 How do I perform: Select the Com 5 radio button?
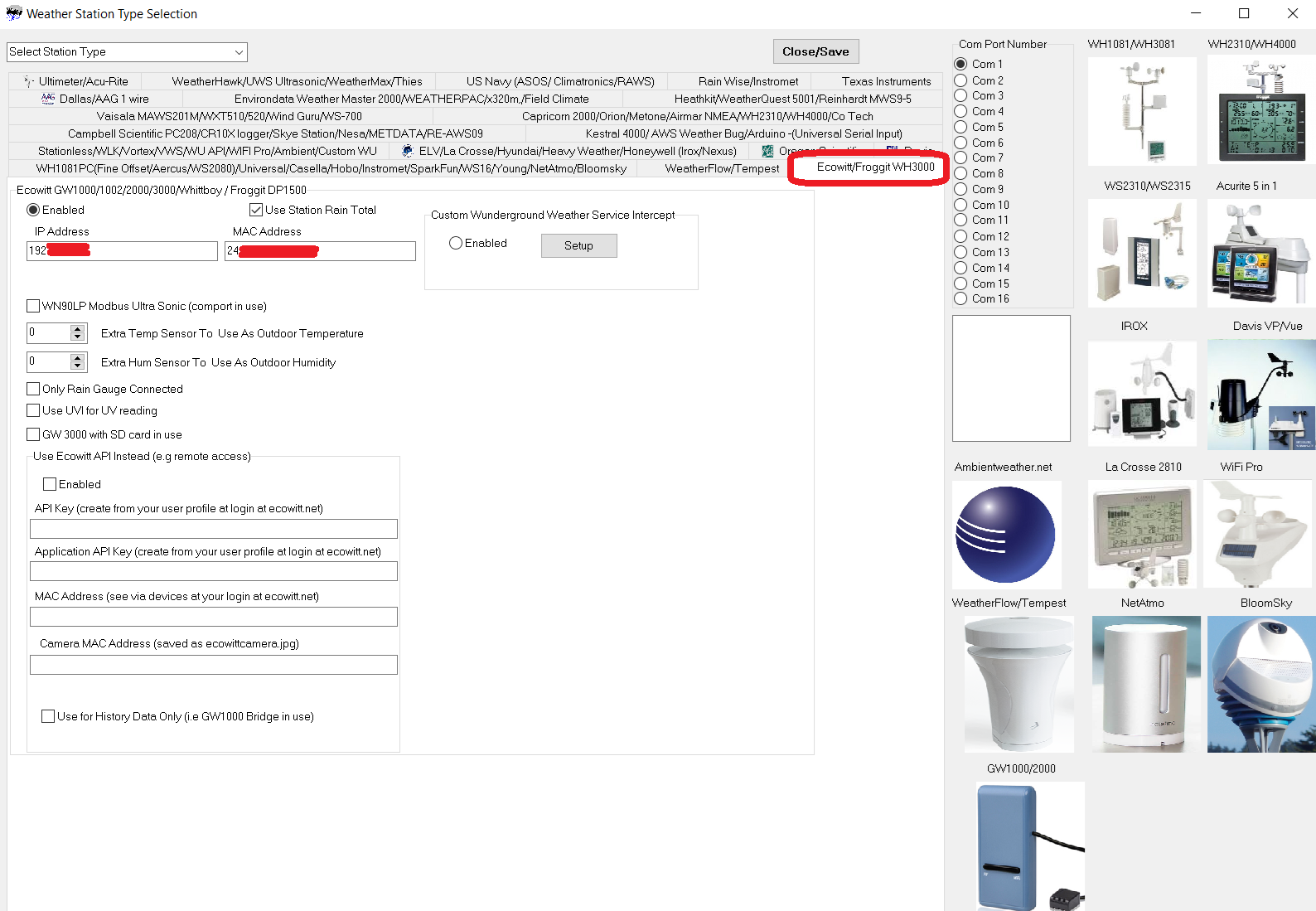960,127
